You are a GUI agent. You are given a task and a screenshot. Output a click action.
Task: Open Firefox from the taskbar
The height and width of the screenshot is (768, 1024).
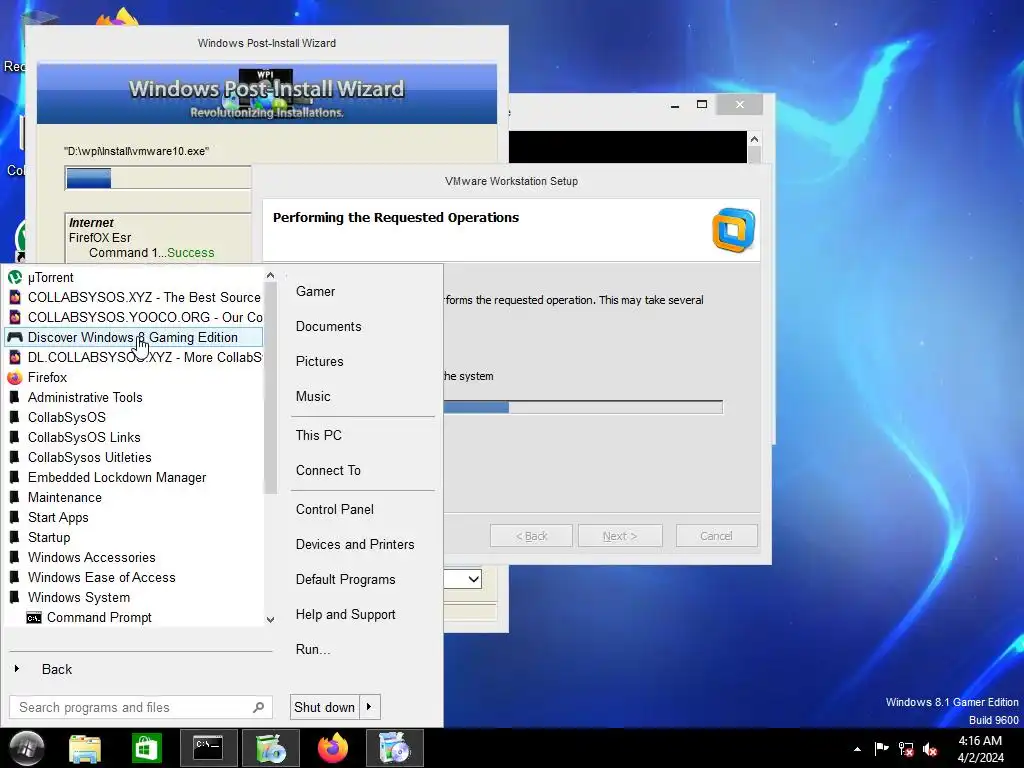(332, 748)
